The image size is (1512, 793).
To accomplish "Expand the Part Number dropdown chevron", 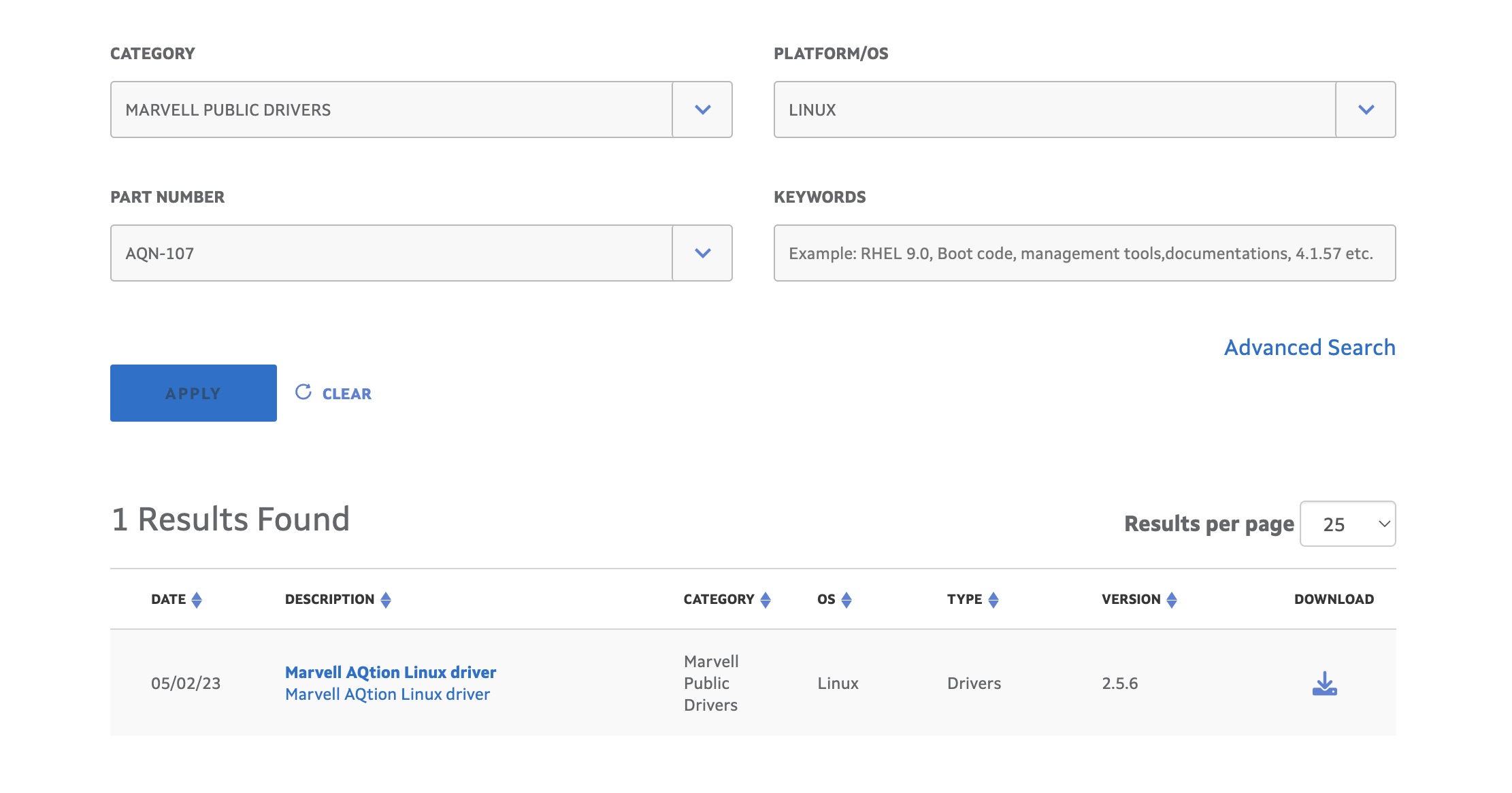I will pos(702,253).
